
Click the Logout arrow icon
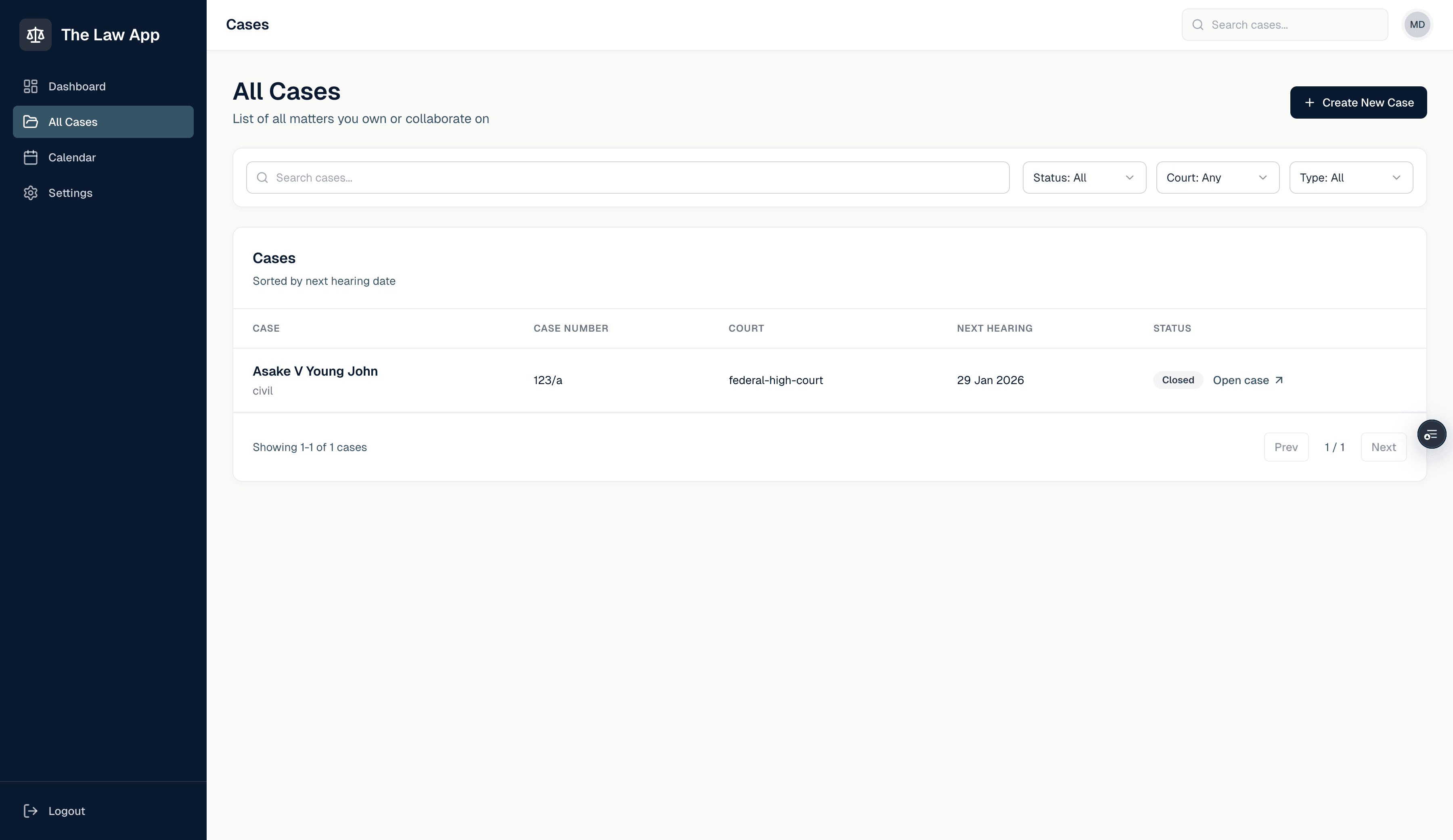(31, 811)
